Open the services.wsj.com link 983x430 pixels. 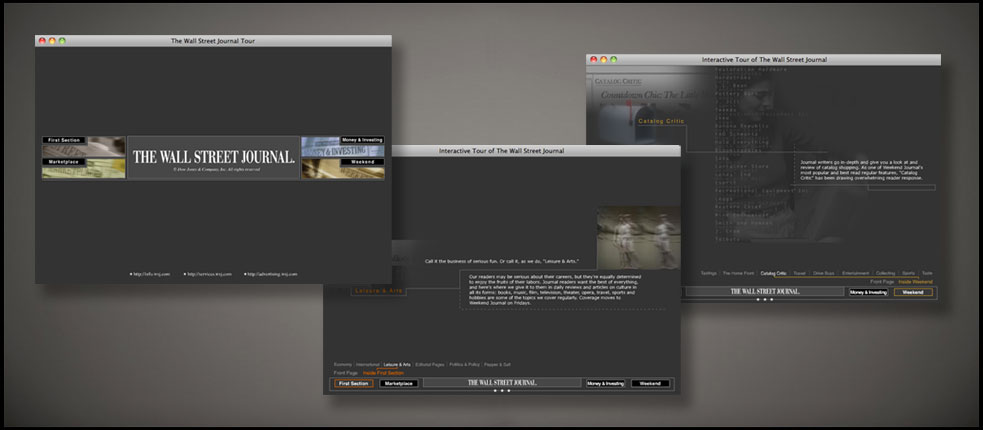[x=207, y=273]
